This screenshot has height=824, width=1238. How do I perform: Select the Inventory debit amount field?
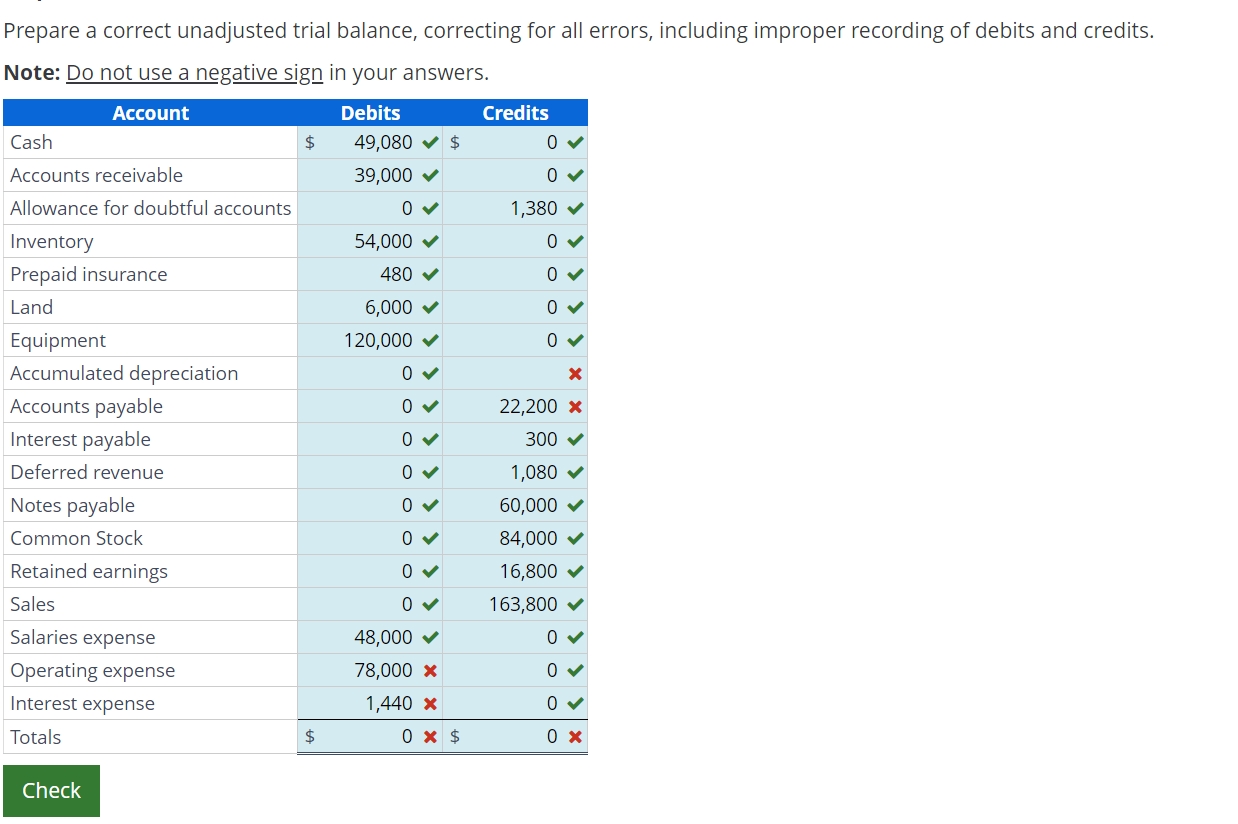tap(370, 241)
